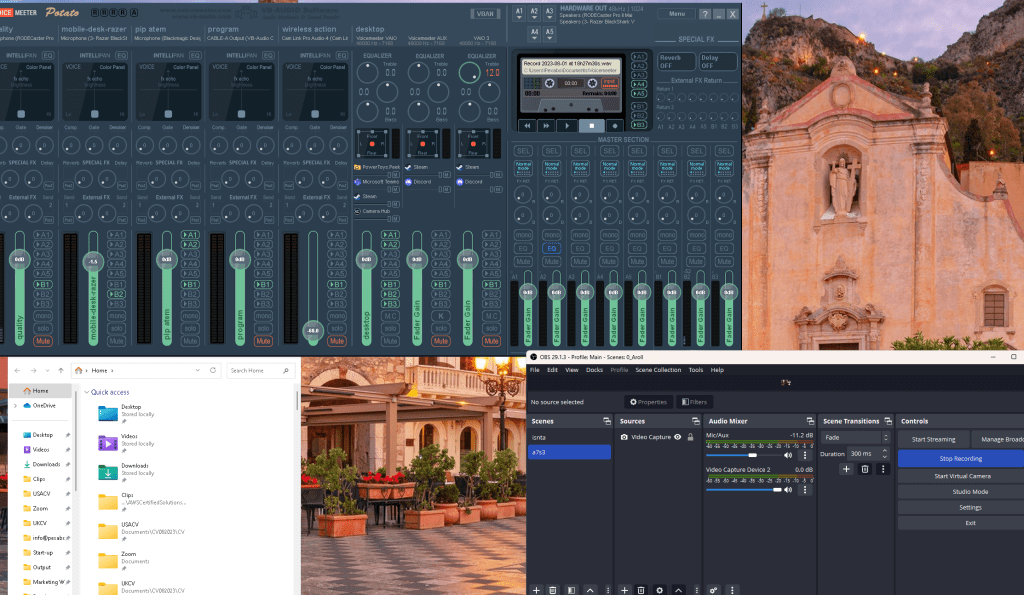The height and width of the screenshot is (595, 1024).
Task: Toggle A4 recorder bus assignment in Voicemeeter
Action: (639, 84)
